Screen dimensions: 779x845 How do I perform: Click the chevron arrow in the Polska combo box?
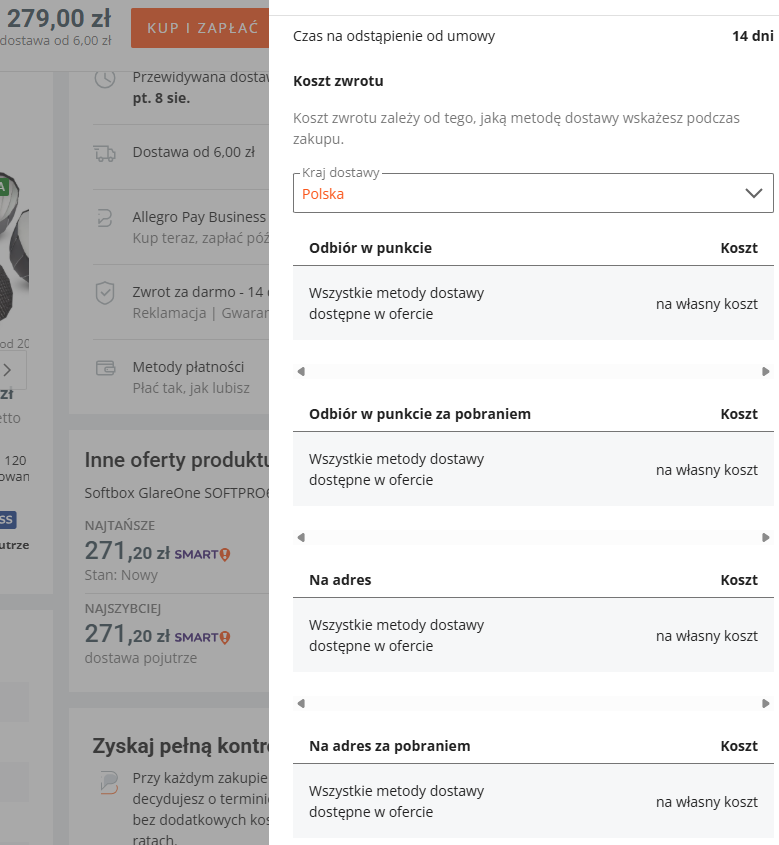point(753,193)
